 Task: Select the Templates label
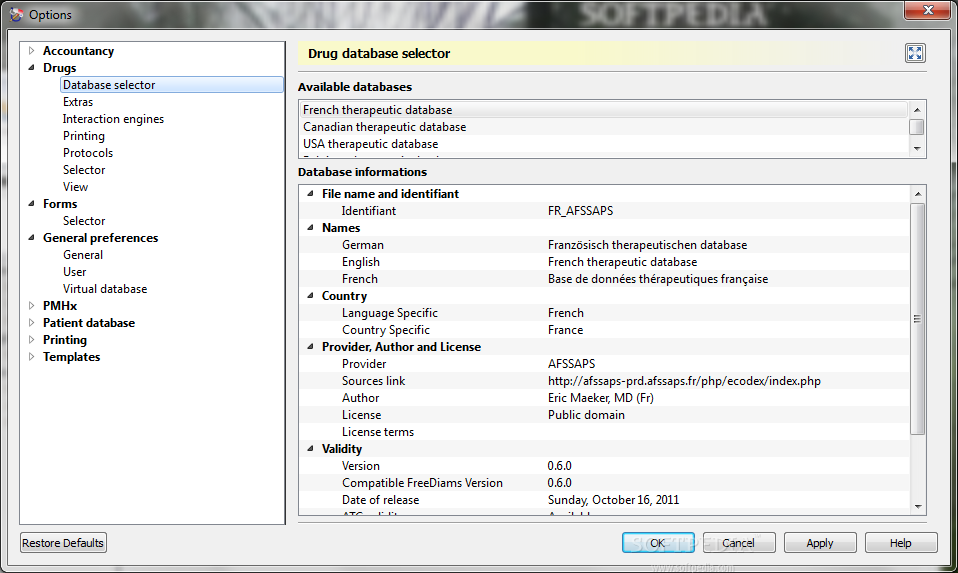(x=71, y=357)
